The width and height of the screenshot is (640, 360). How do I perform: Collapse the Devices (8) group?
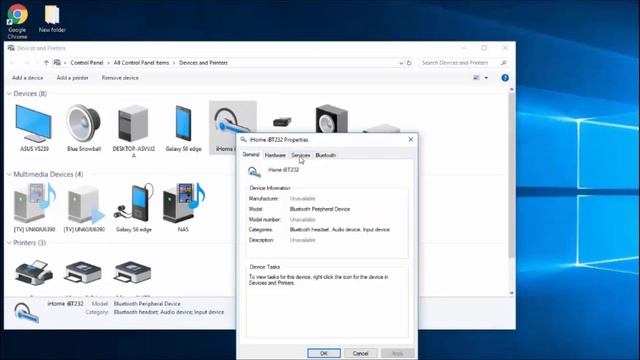click(x=9, y=94)
